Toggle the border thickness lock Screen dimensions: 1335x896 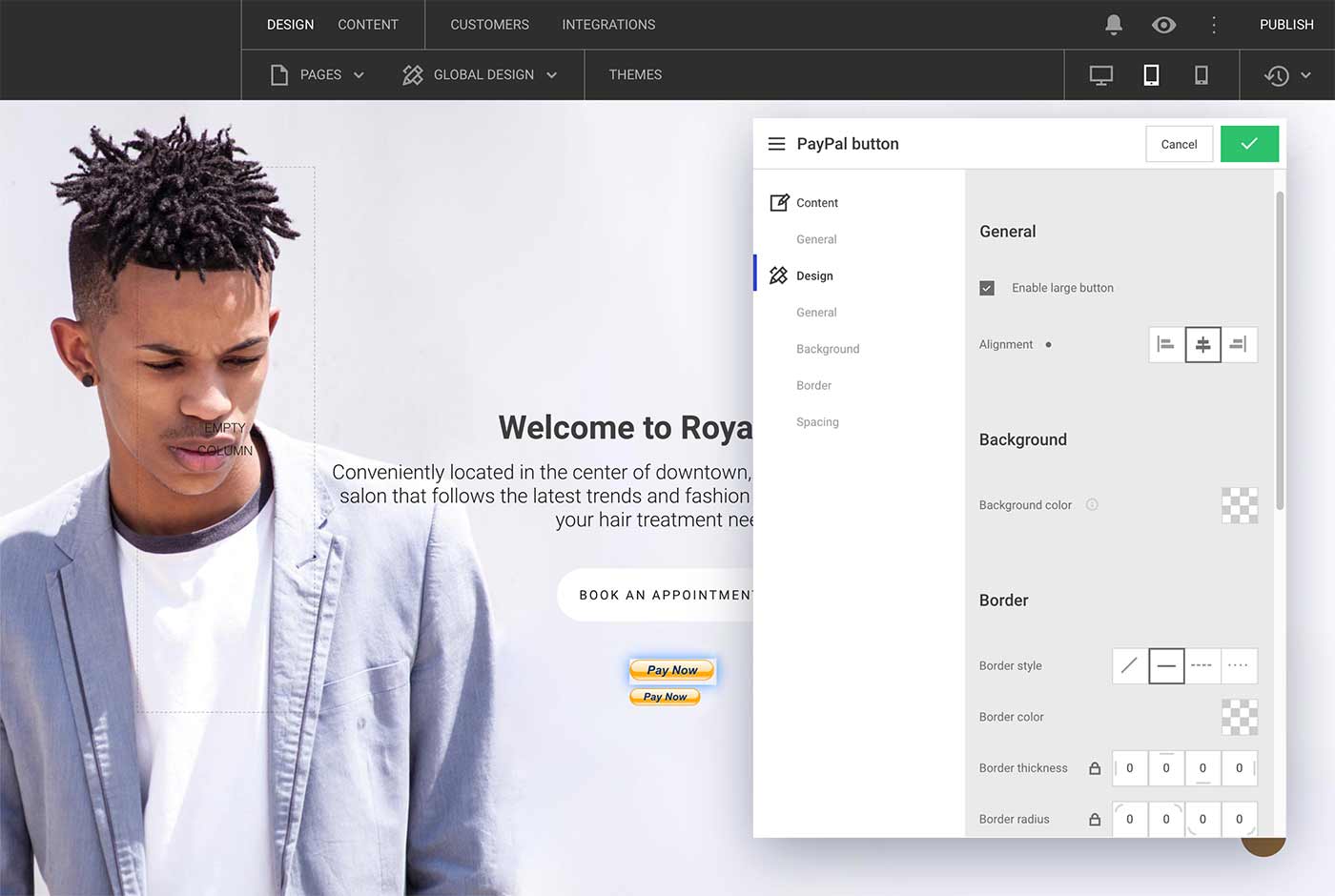pyautogui.click(x=1095, y=768)
